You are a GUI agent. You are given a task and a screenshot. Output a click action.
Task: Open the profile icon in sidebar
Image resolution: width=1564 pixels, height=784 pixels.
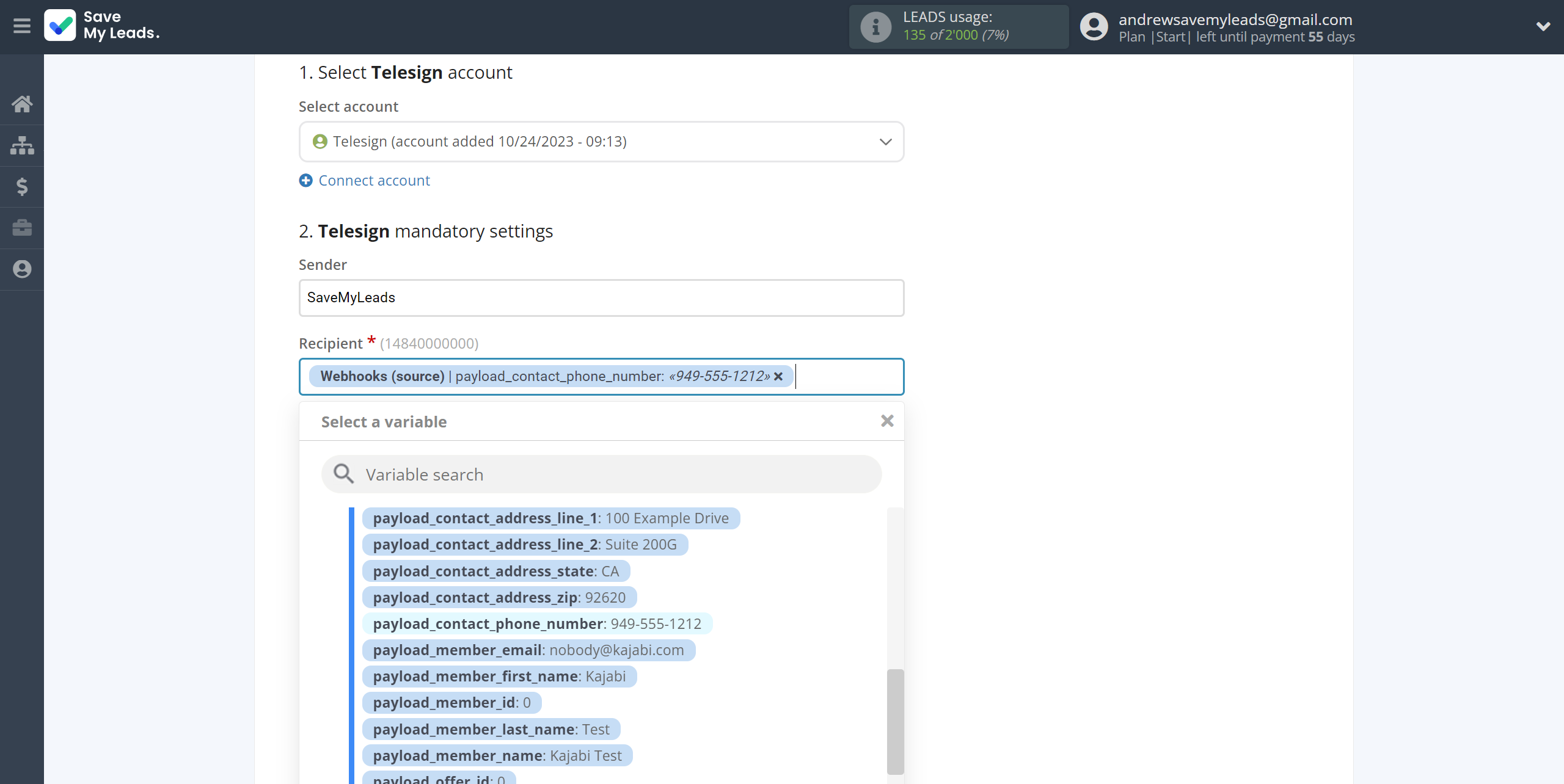(x=22, y=269)
